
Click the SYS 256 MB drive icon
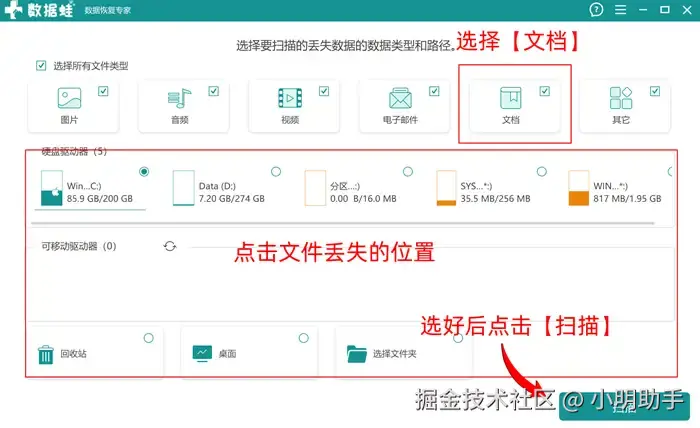tap(446, 188)
